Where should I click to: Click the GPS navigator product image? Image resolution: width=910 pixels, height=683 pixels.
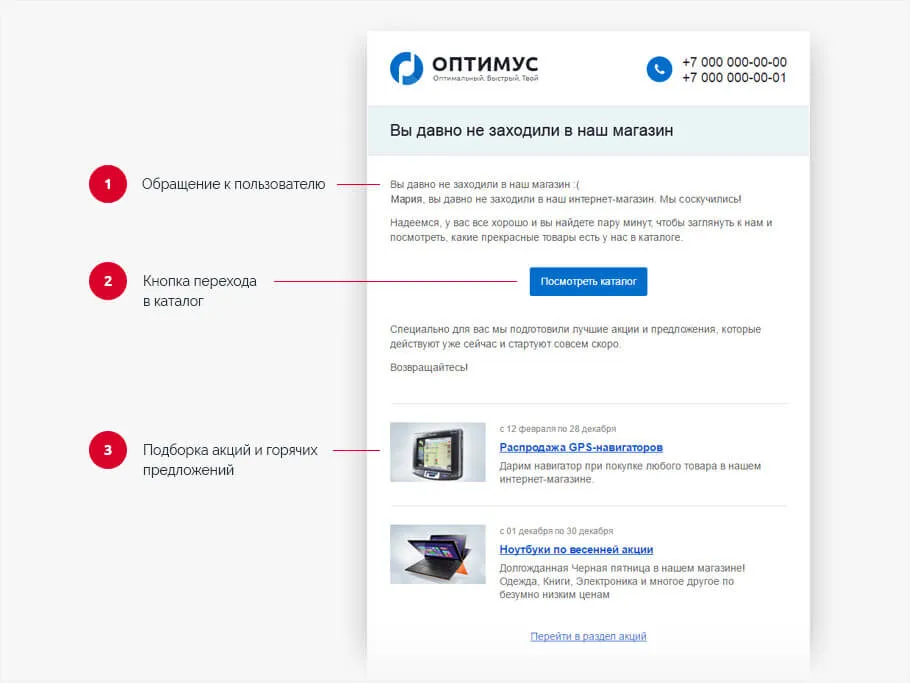click(x=437, y=452)
